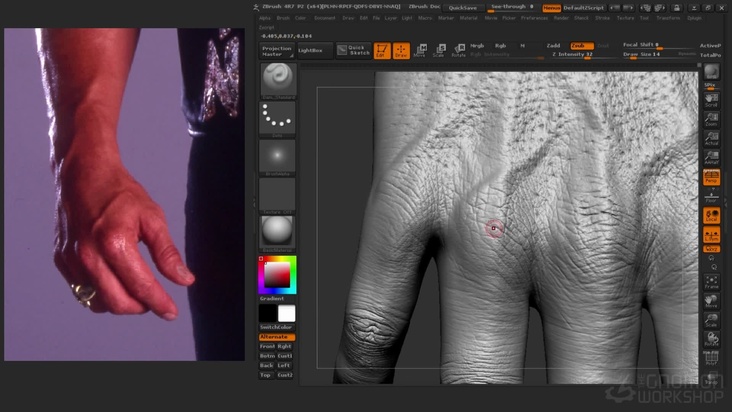The height and width of the screenshot is (412, 732).
Task: Open LightBox browser
Action: click(315, 51)
